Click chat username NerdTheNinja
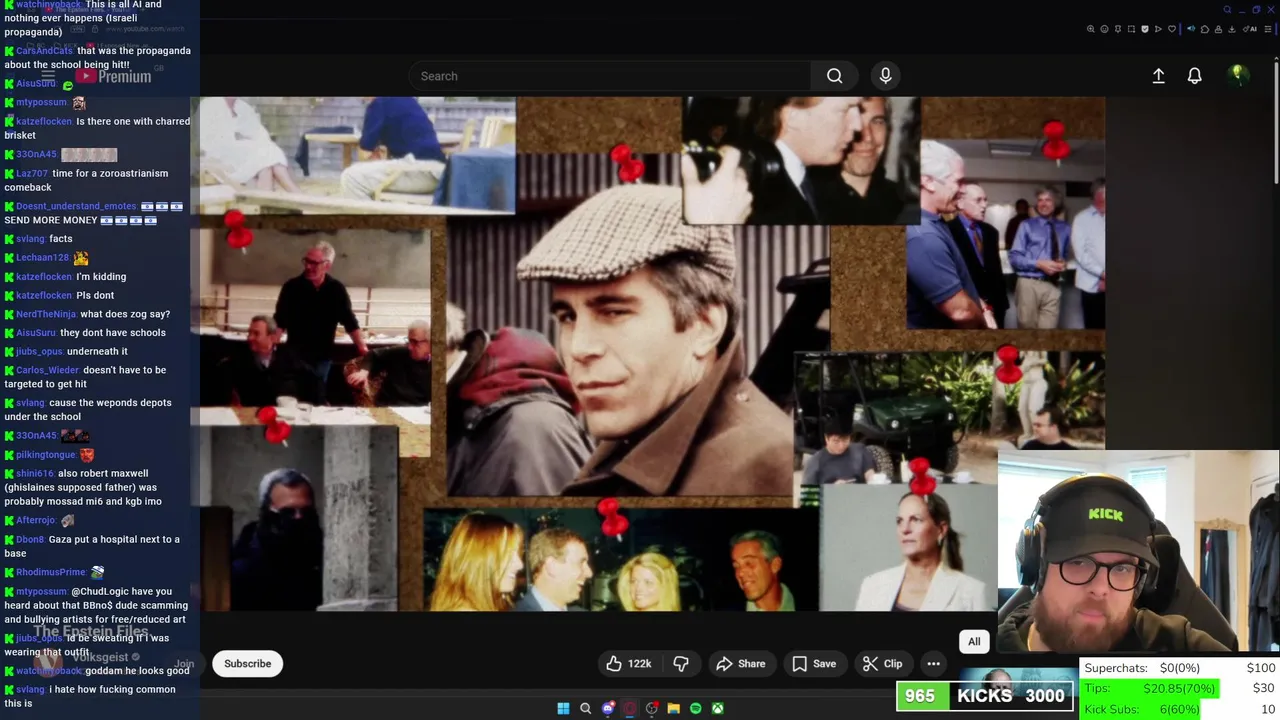Image resolution: width=1280 pixels, height=720 pixels. tap(46, 314)
